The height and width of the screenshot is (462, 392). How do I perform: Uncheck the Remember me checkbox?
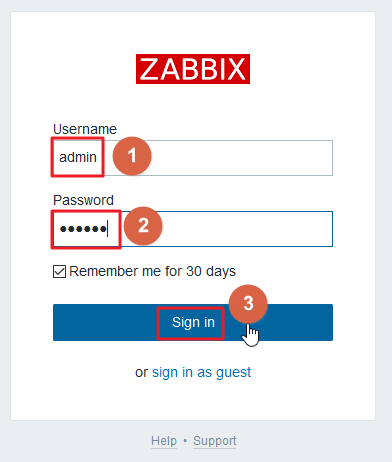[x=59, y=271]
